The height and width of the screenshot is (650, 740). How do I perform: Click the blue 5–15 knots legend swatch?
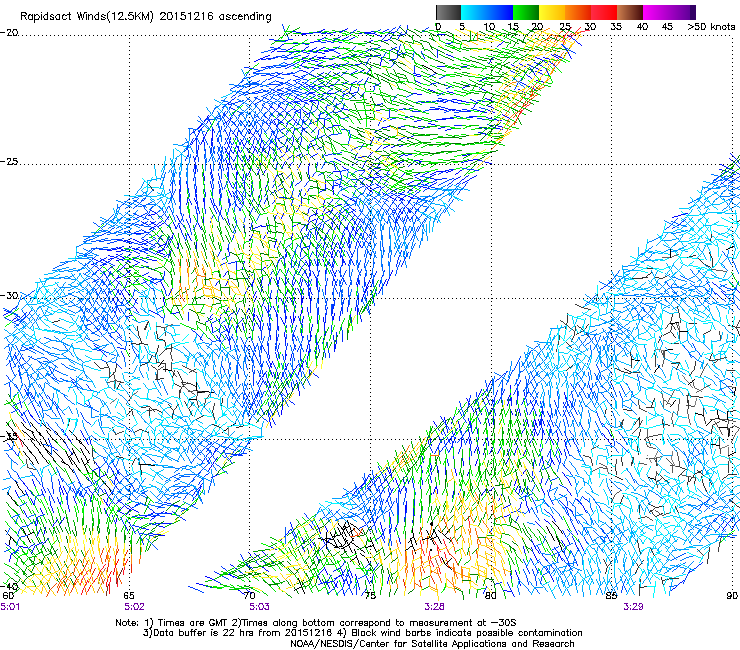tap(487, 12)
